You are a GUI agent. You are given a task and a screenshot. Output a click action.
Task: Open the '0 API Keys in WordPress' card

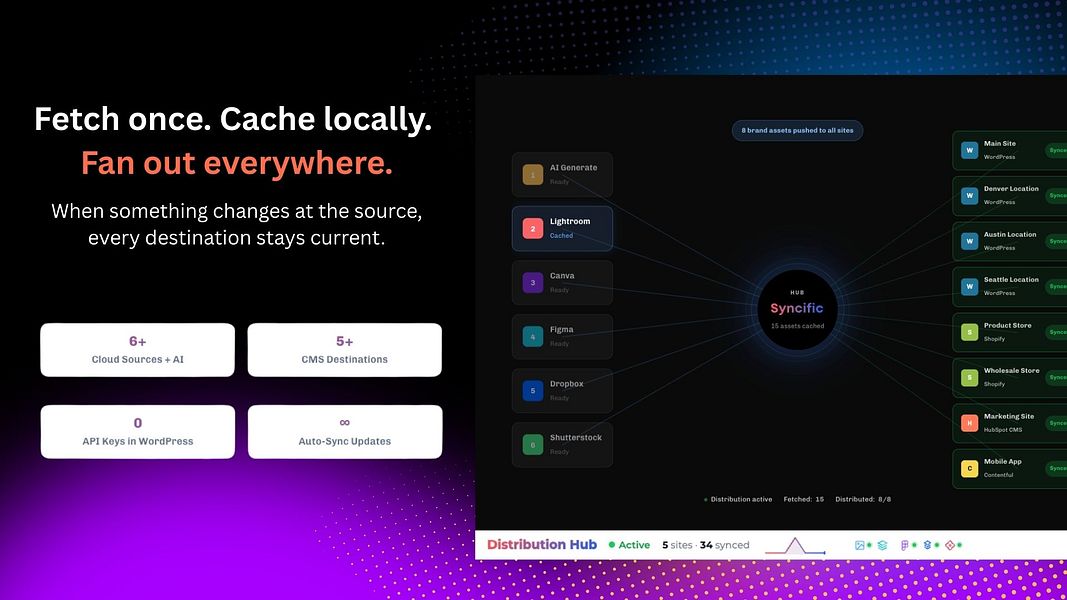(x=137, y=431)
